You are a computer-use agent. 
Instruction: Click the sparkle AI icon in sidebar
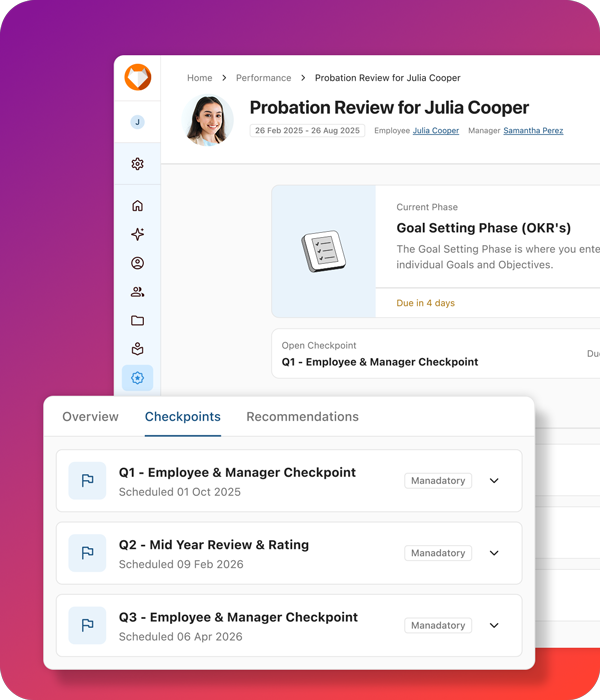137,234
